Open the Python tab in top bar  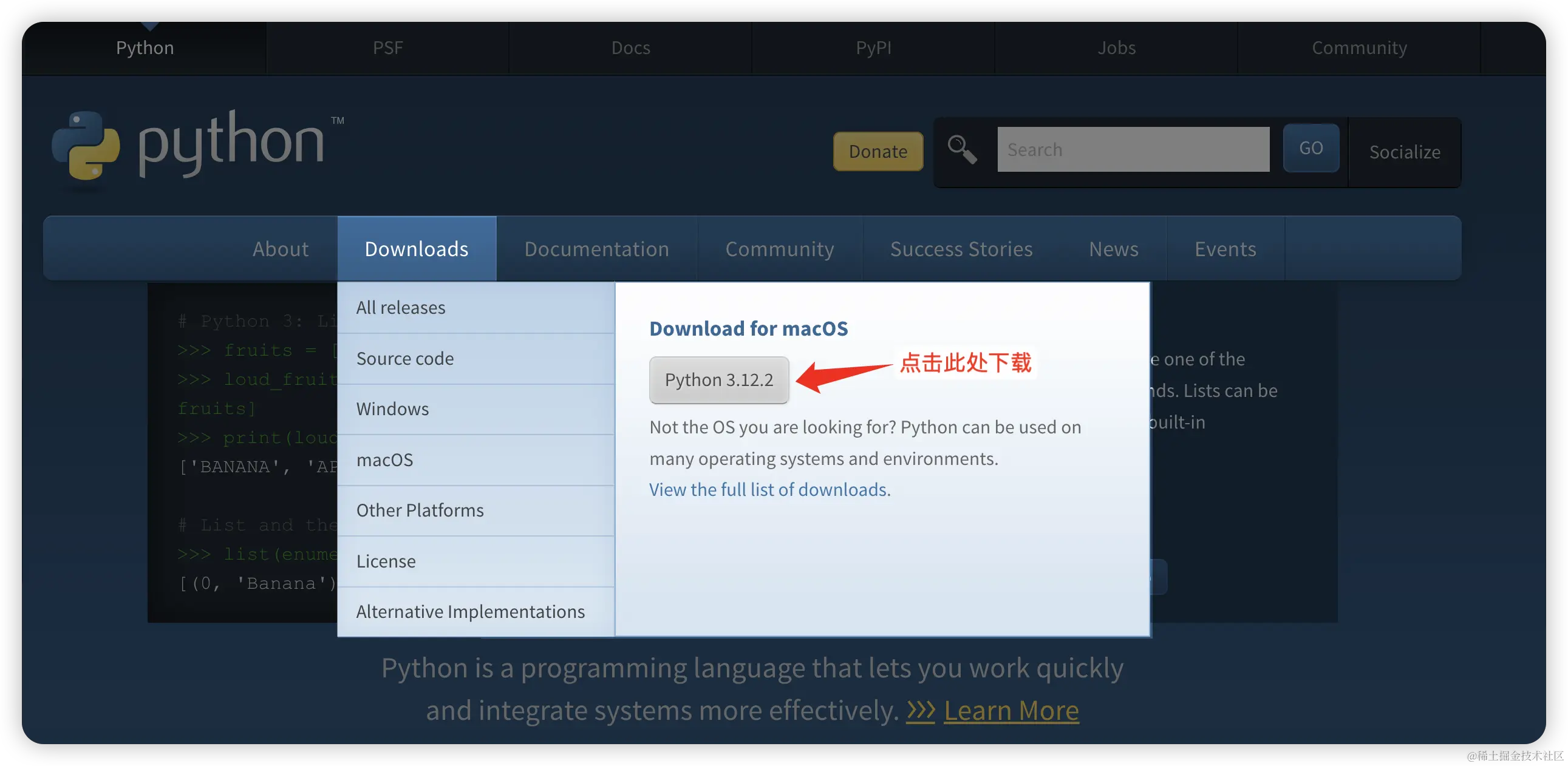(145, 47)
